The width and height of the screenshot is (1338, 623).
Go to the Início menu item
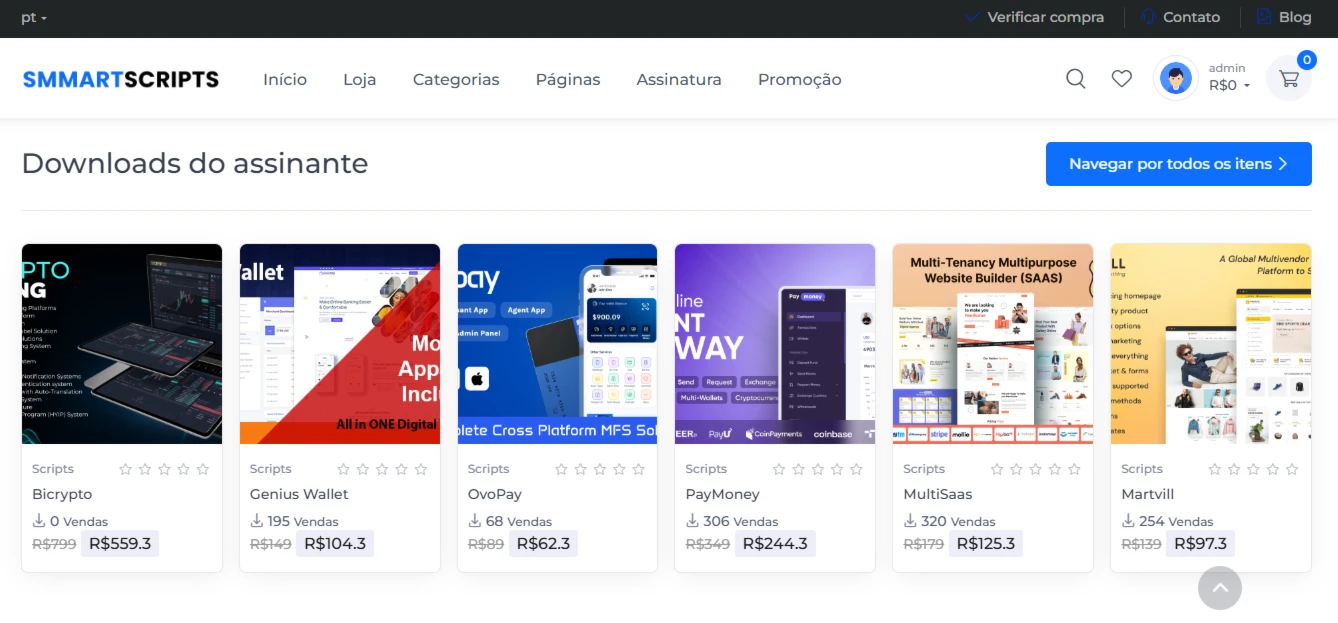[285, 79]
